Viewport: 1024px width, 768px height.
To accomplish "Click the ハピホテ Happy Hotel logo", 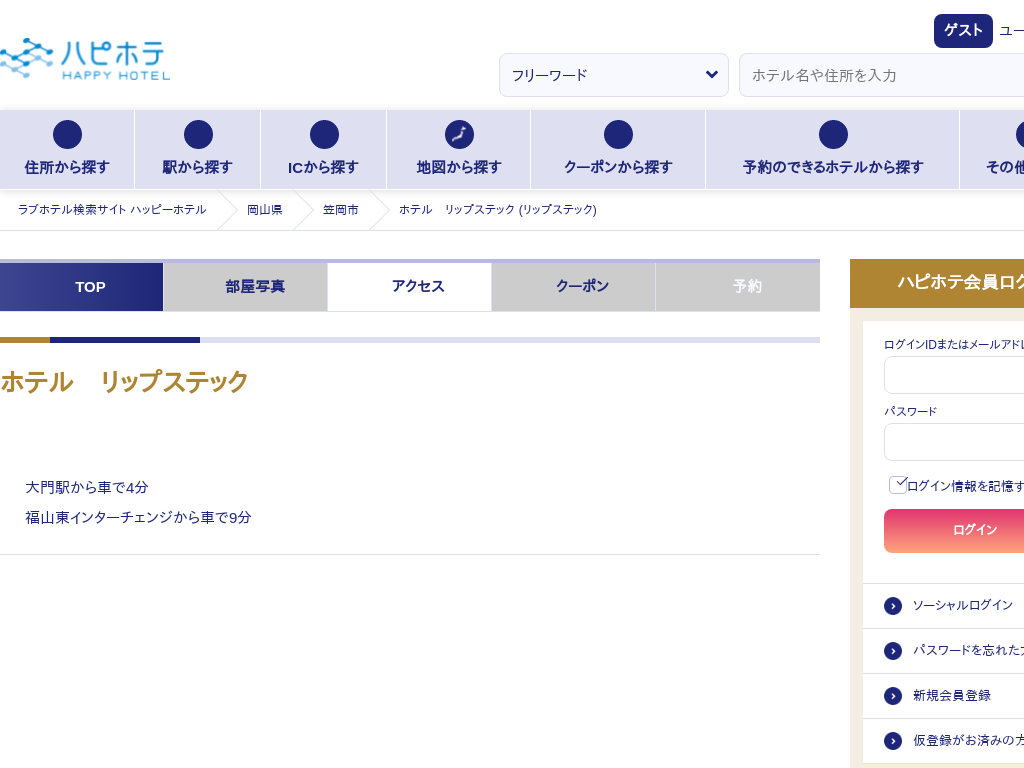I will click(x=84, y=59).
